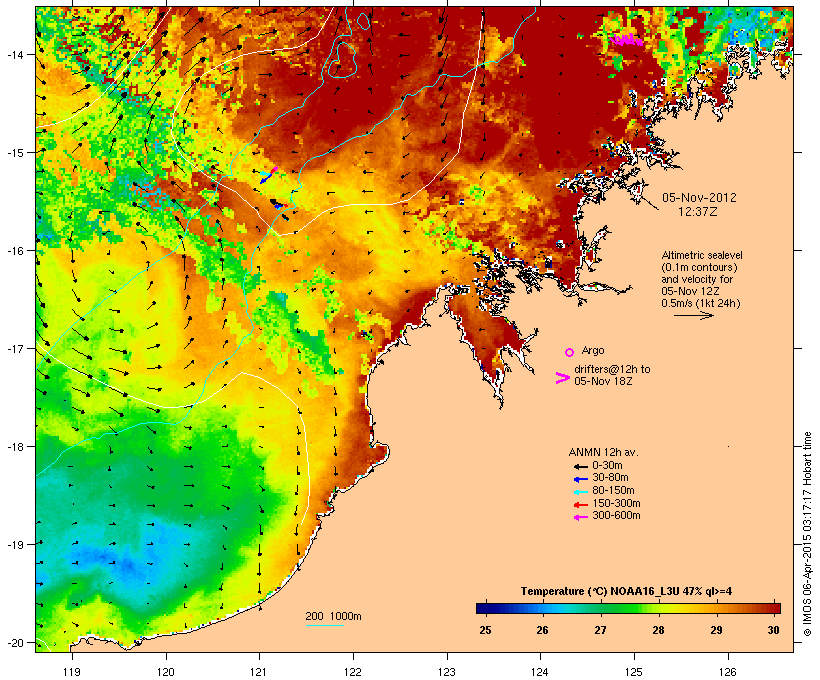Click the '200 1000m' isobath label
This screenshot has width=820, height=680.
click(333, 616)
